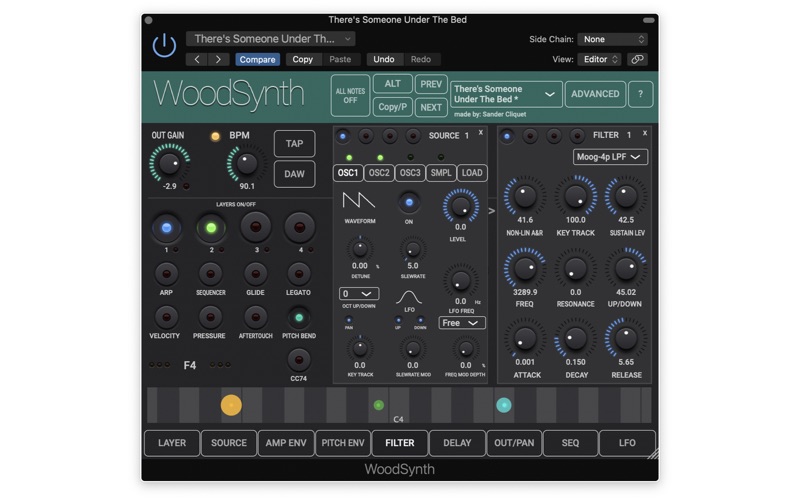Screen dimensions: 800x500
Task: Open the SEQ bottom tab
Action: [x=570, y=443]
